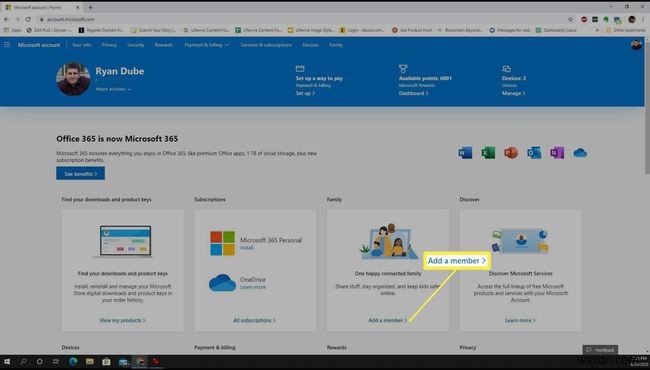
Task: Click the laptop illustration in downloads card
Action: click(125, 242)
